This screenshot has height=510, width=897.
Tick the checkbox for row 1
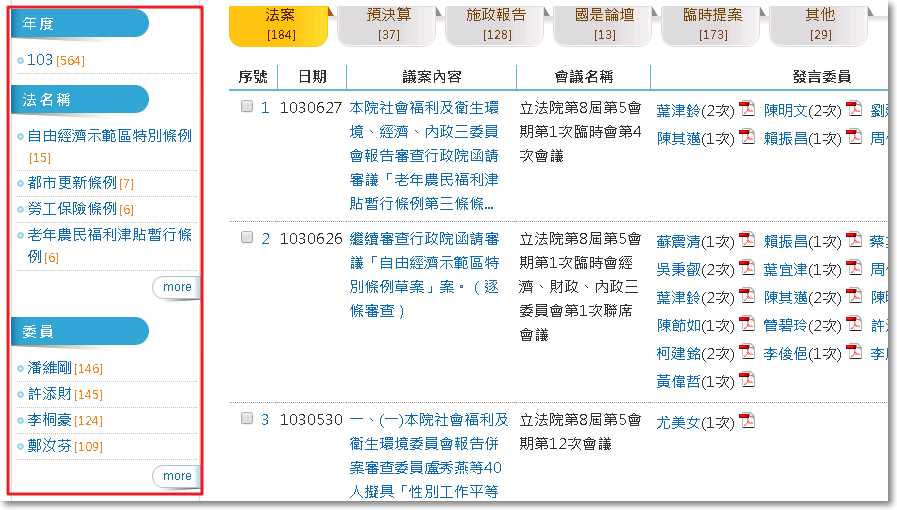pyautogui.click(x=247, y=107)
